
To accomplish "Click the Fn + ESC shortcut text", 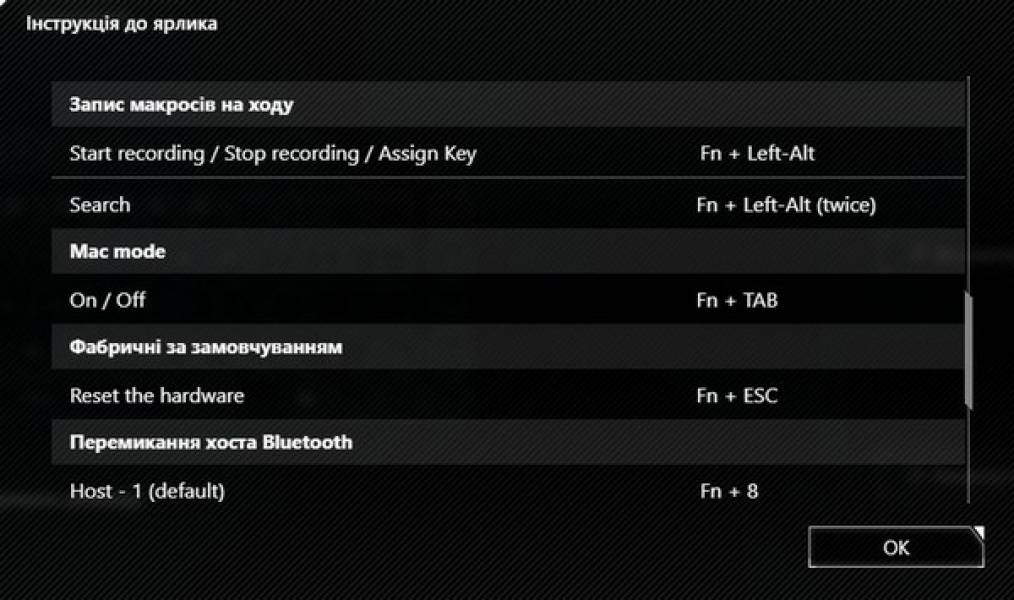I will [x=737, y=396].
